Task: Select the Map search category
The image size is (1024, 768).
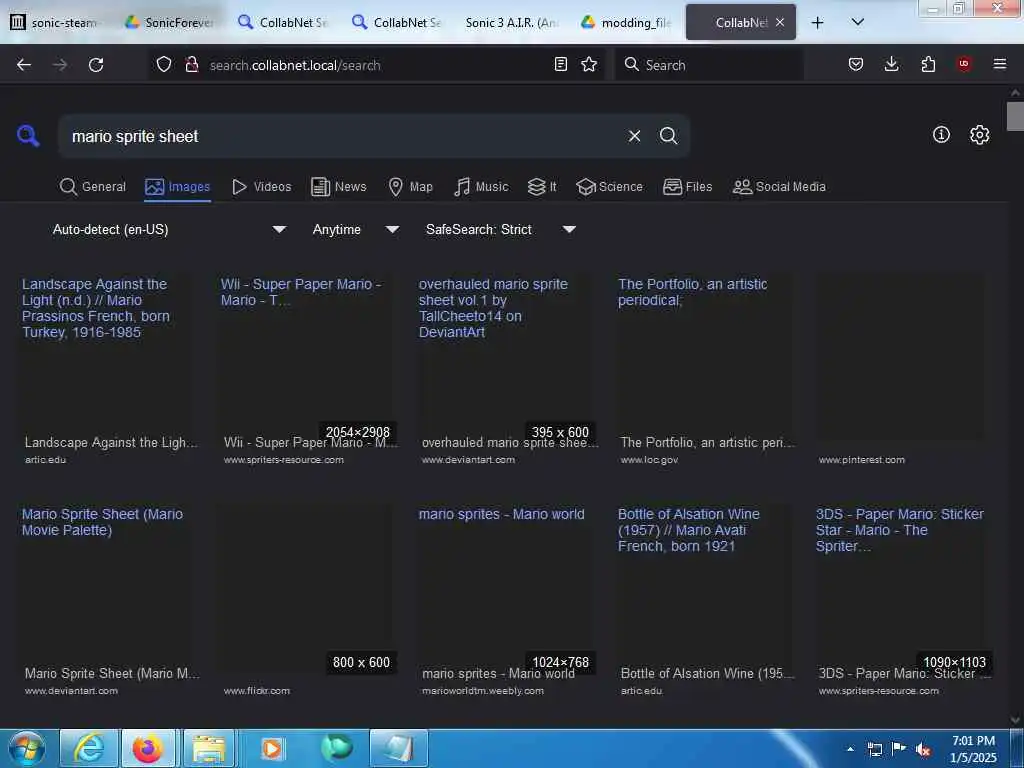Action: pos(410,187)
